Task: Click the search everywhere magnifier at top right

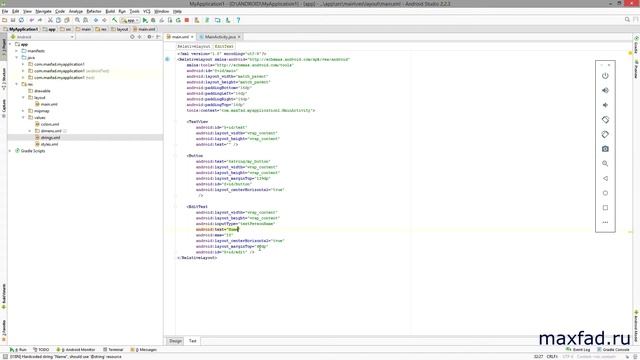Action: coord(627,20)
